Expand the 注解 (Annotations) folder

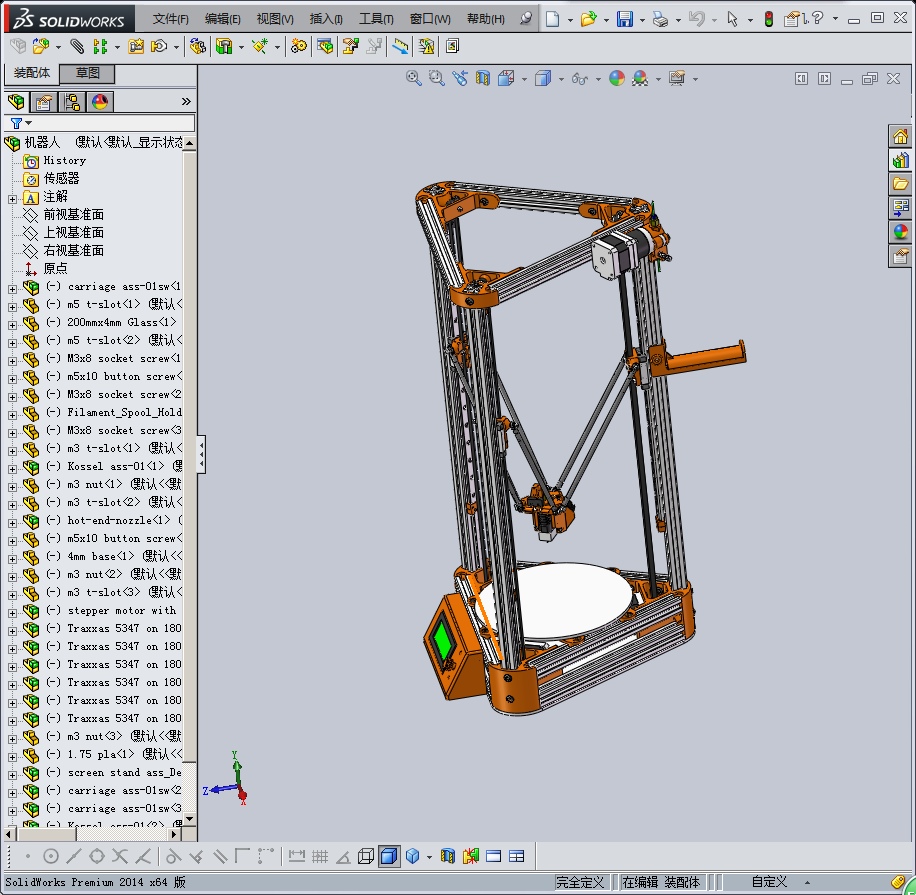[x=12, y=197]
